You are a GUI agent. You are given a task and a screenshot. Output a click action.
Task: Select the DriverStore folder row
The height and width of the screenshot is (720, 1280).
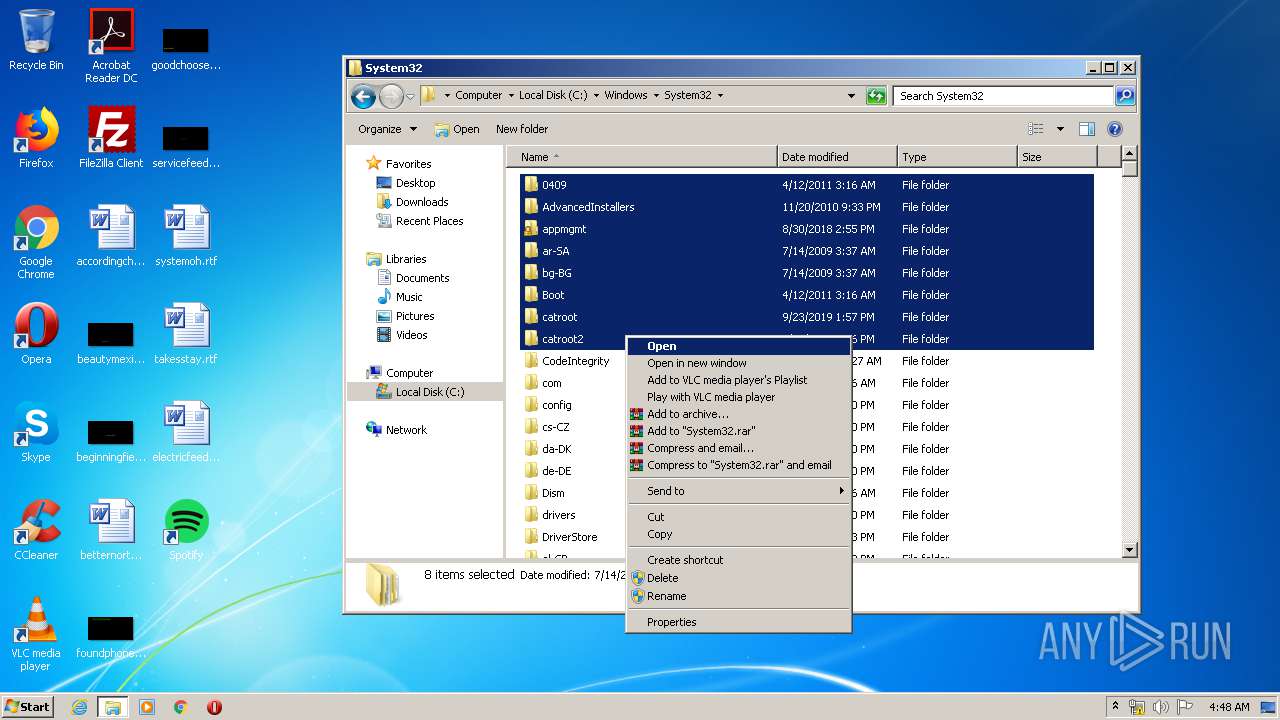[806, 537]
